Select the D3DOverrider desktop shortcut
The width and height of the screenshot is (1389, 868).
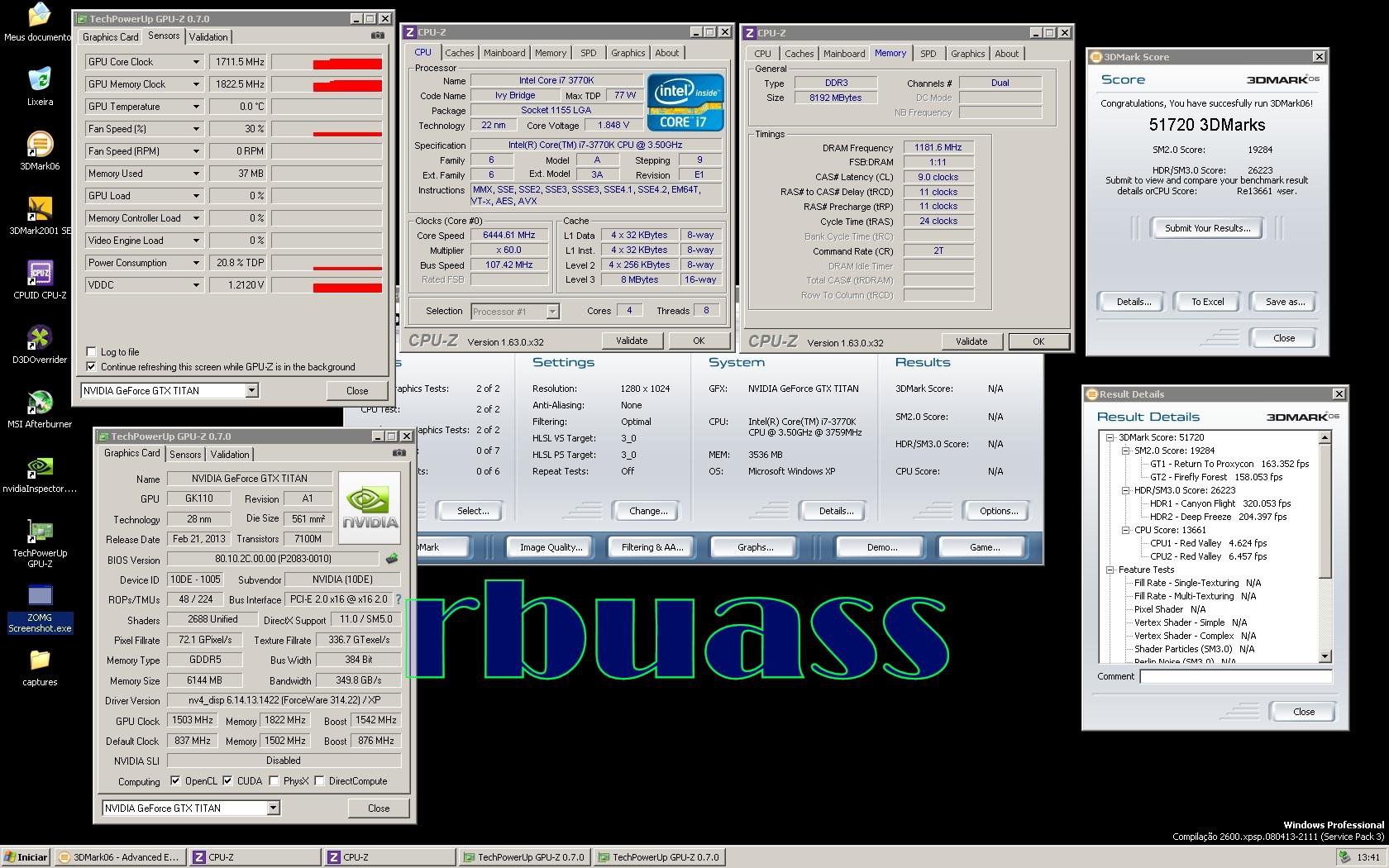click(x=40, y=345)
